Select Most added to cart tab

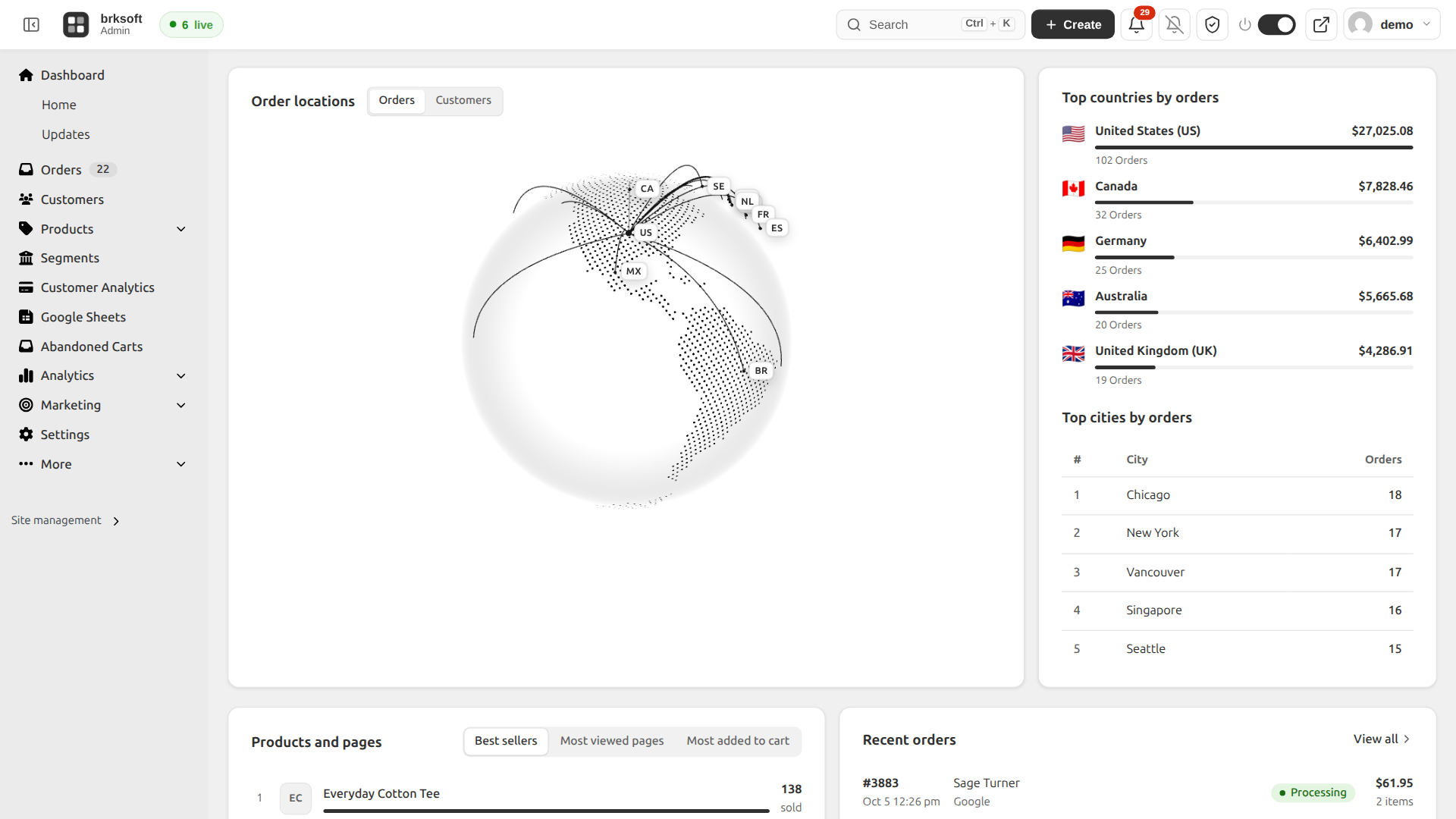tap(738, 741)
